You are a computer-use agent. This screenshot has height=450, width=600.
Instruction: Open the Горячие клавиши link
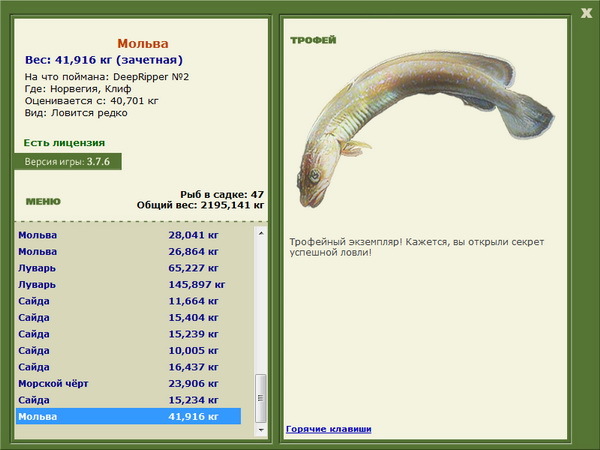329,429
